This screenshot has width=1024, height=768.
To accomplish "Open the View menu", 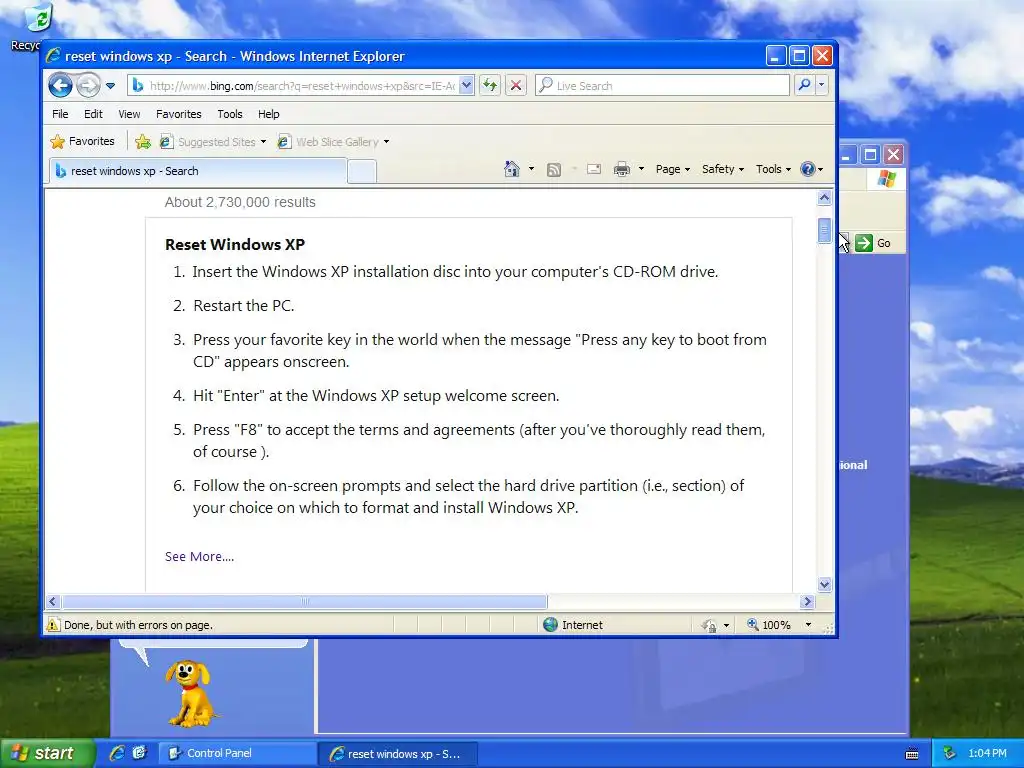I will click(129, 114).
